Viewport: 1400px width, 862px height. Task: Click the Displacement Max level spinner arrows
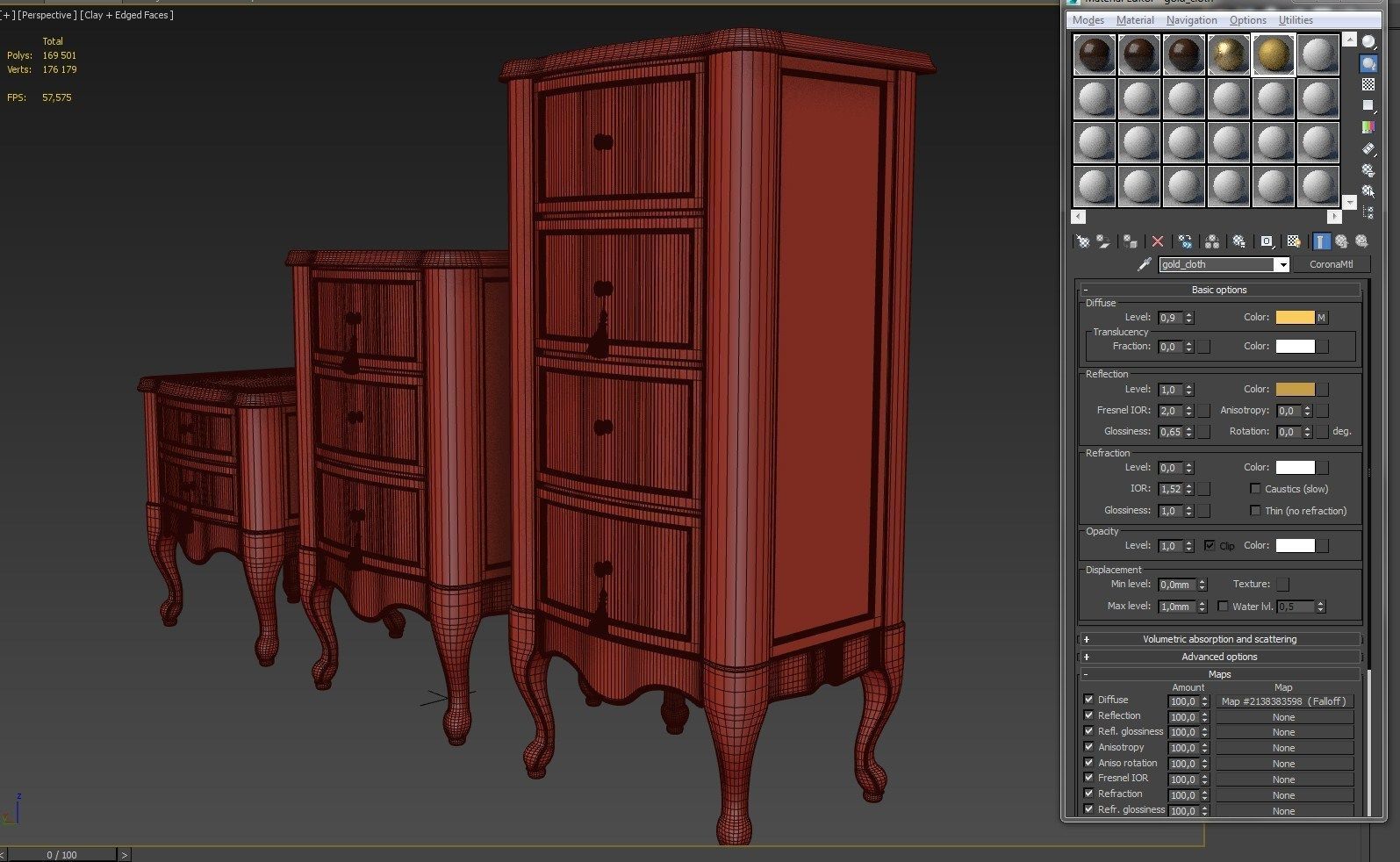(1203, 607)
